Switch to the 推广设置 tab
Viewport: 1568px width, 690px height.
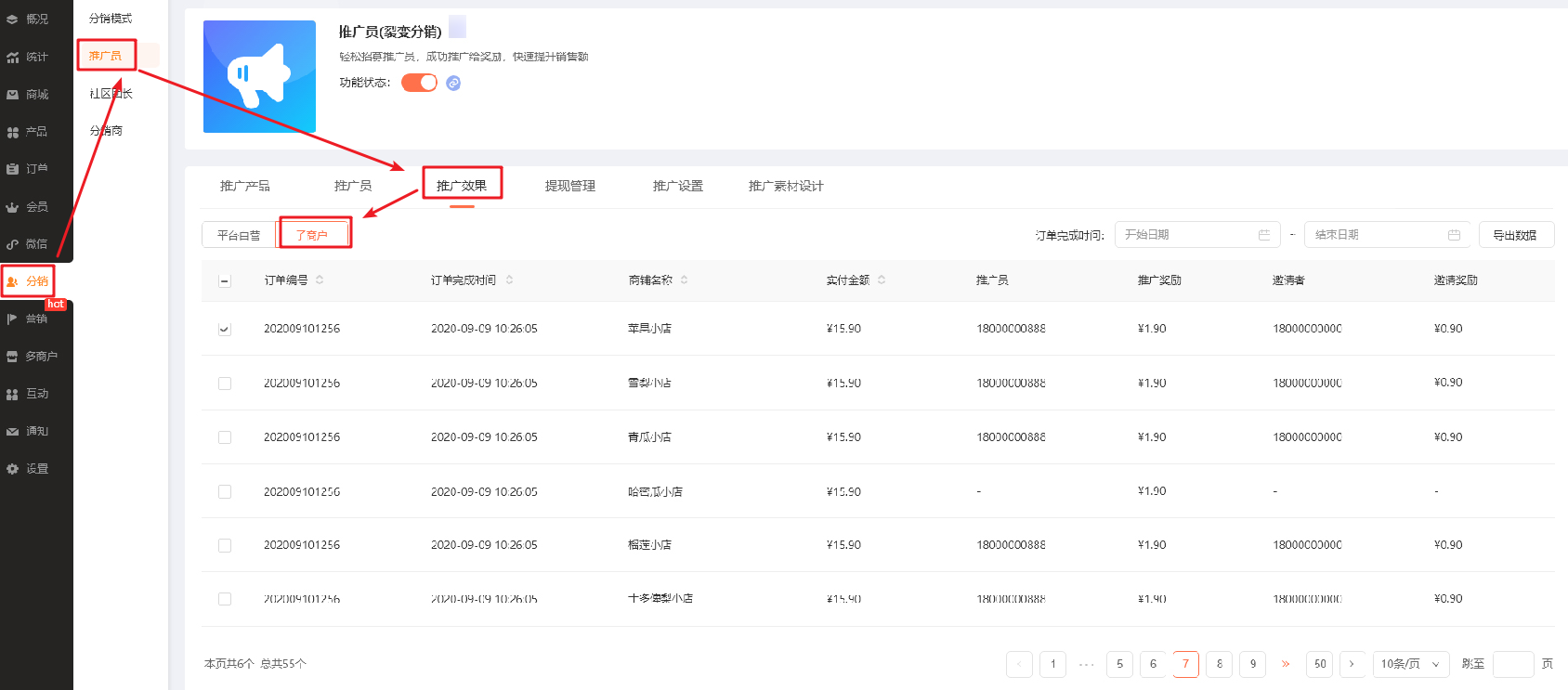click(x=678, y=186)
